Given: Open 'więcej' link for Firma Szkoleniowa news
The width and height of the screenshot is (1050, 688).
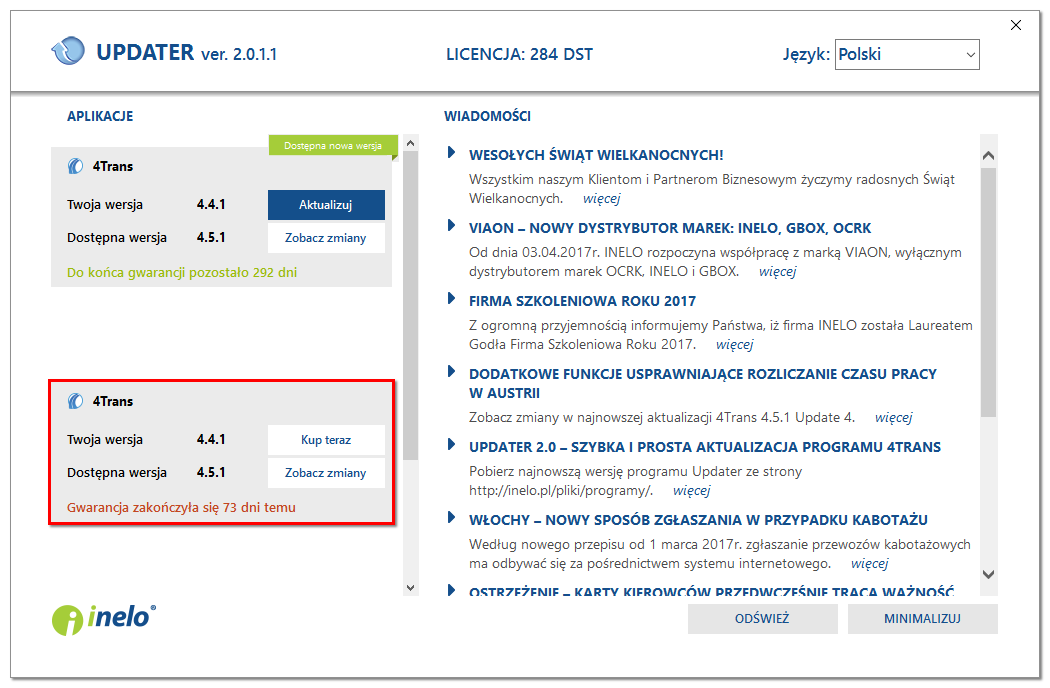Looking at the screenshot, I should 735,344.
